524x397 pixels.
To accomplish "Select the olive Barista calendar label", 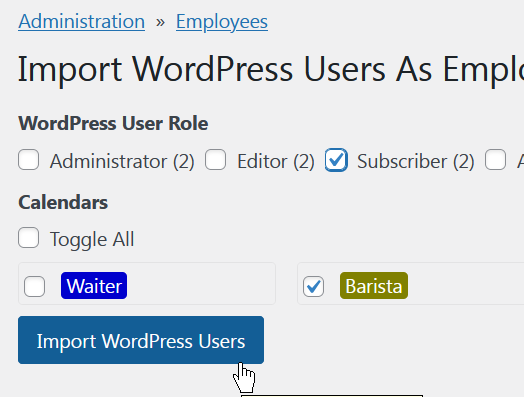I will pyautogui.click(x=374, y=286).
